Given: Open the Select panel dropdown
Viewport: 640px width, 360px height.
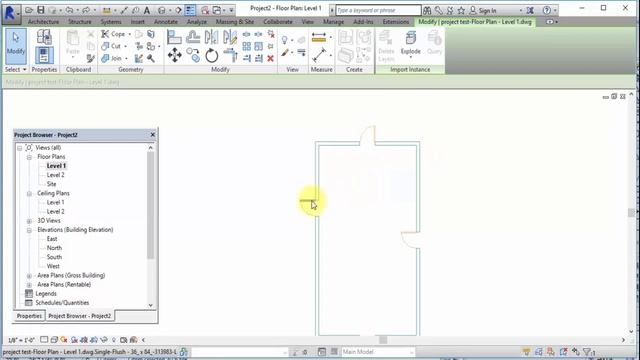Looking at the screenshot, I should (15, 69).
